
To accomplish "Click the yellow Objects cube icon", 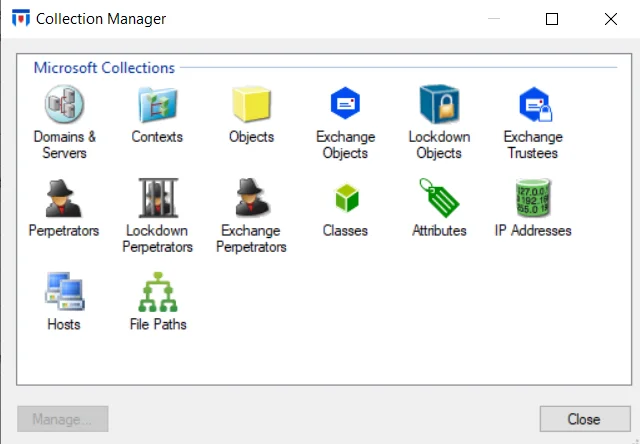I will coord(251,104).
